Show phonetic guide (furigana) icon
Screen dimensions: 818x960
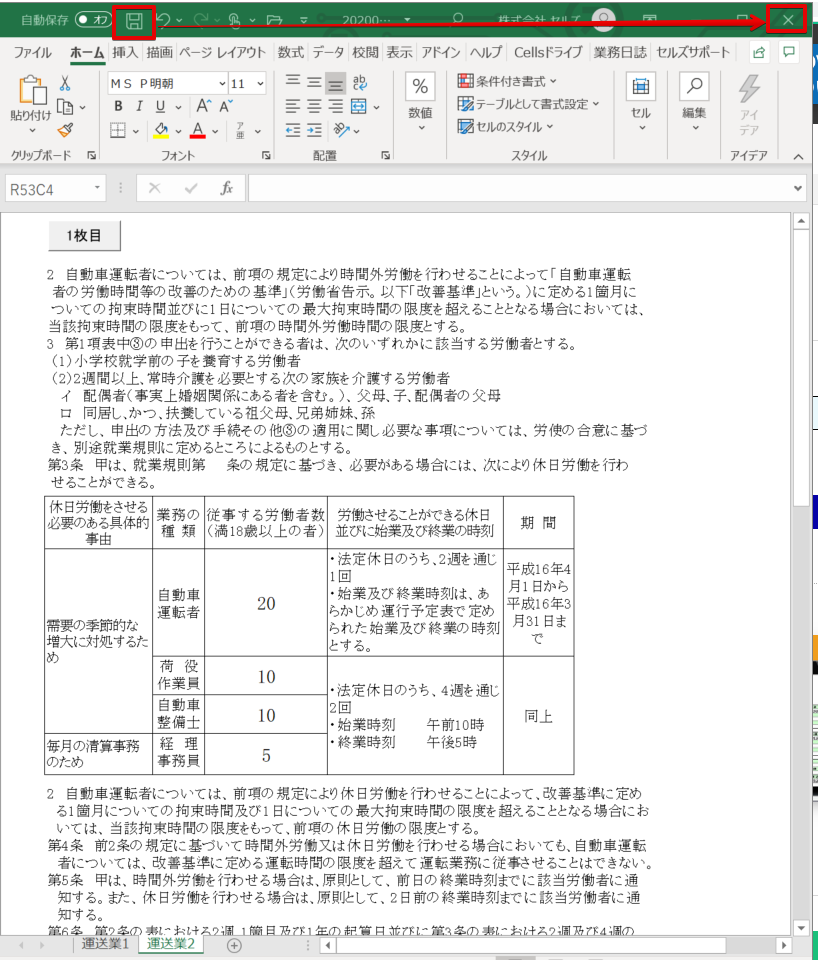240,130
